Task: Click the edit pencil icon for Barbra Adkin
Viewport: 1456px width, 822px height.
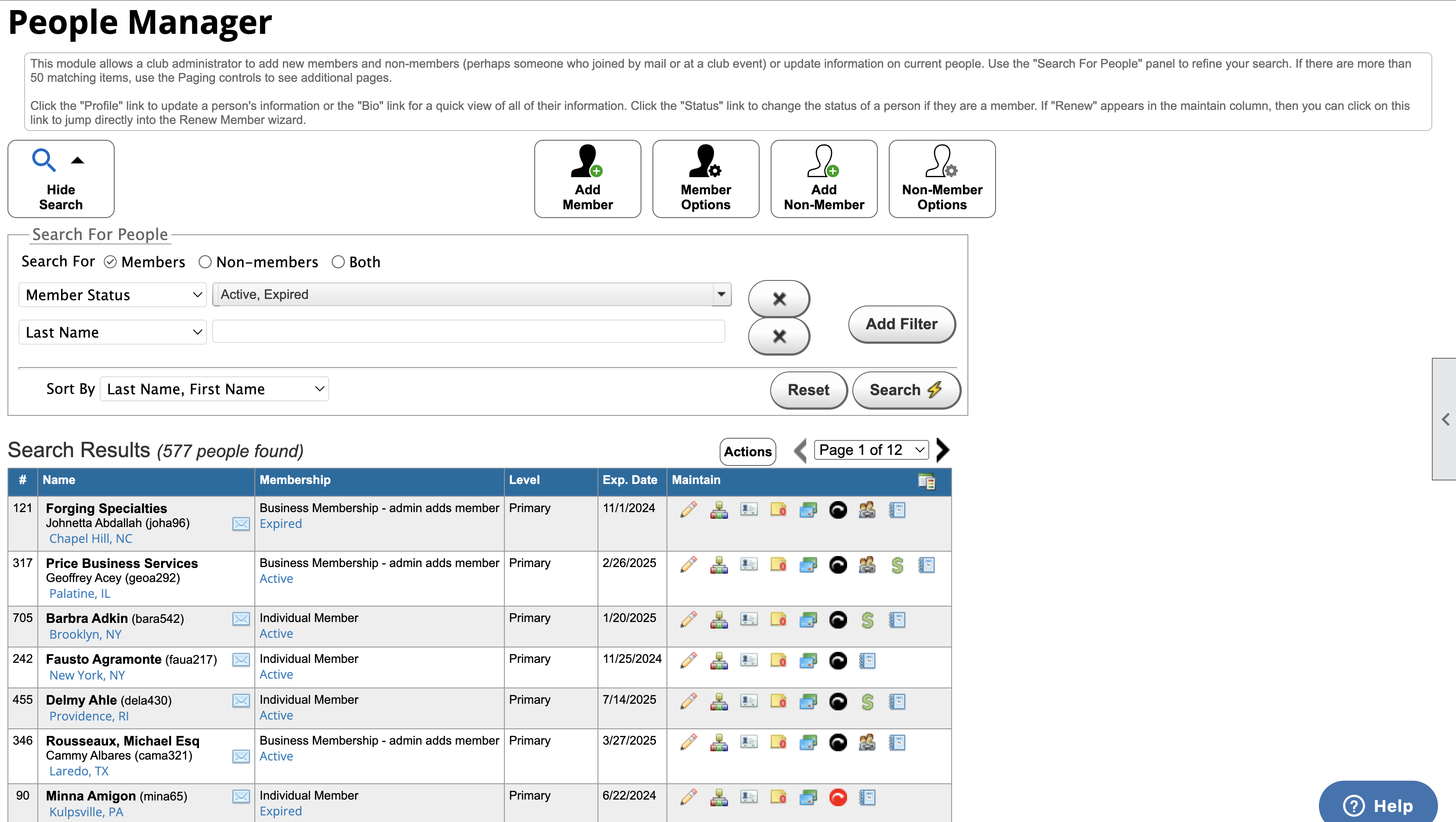Action: [x=687, y=619]
